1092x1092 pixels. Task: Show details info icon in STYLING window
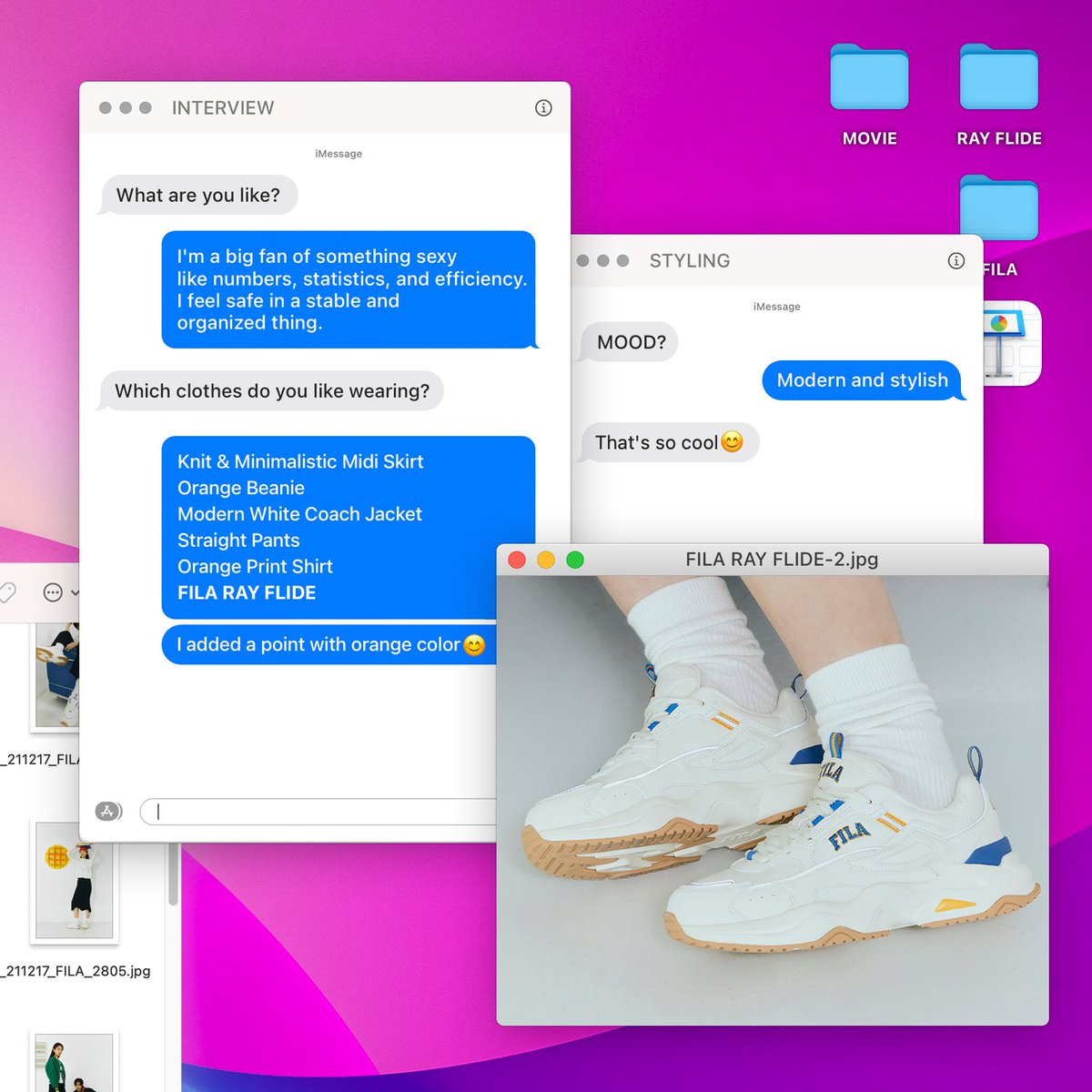(955, 260)
